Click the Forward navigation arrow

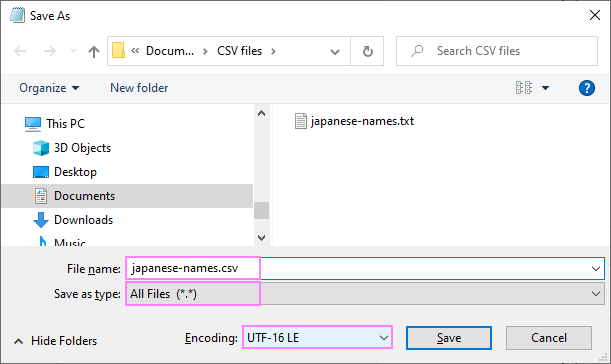(49, 51)
